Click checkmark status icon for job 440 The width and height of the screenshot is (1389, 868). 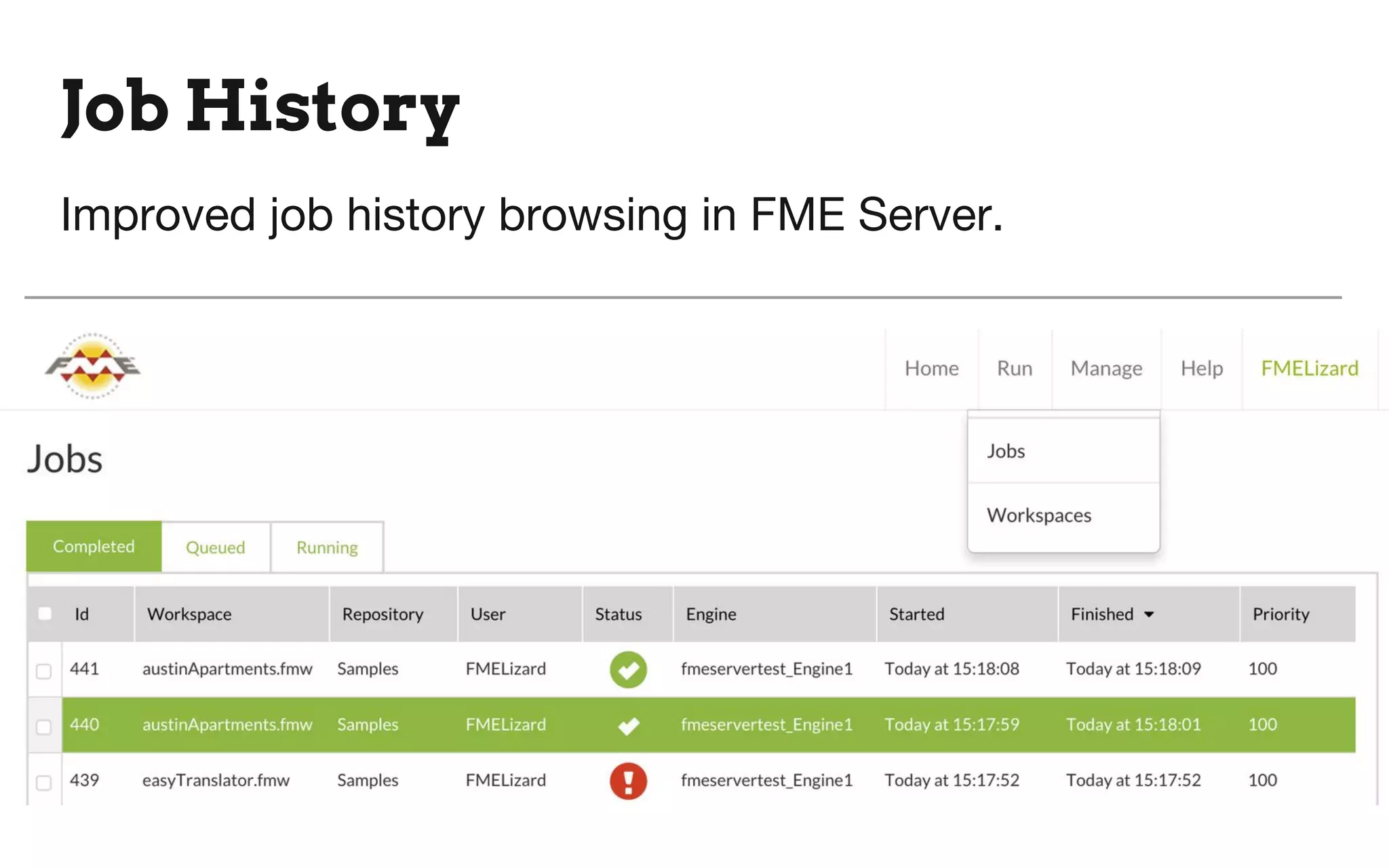[x=629, y=726]
